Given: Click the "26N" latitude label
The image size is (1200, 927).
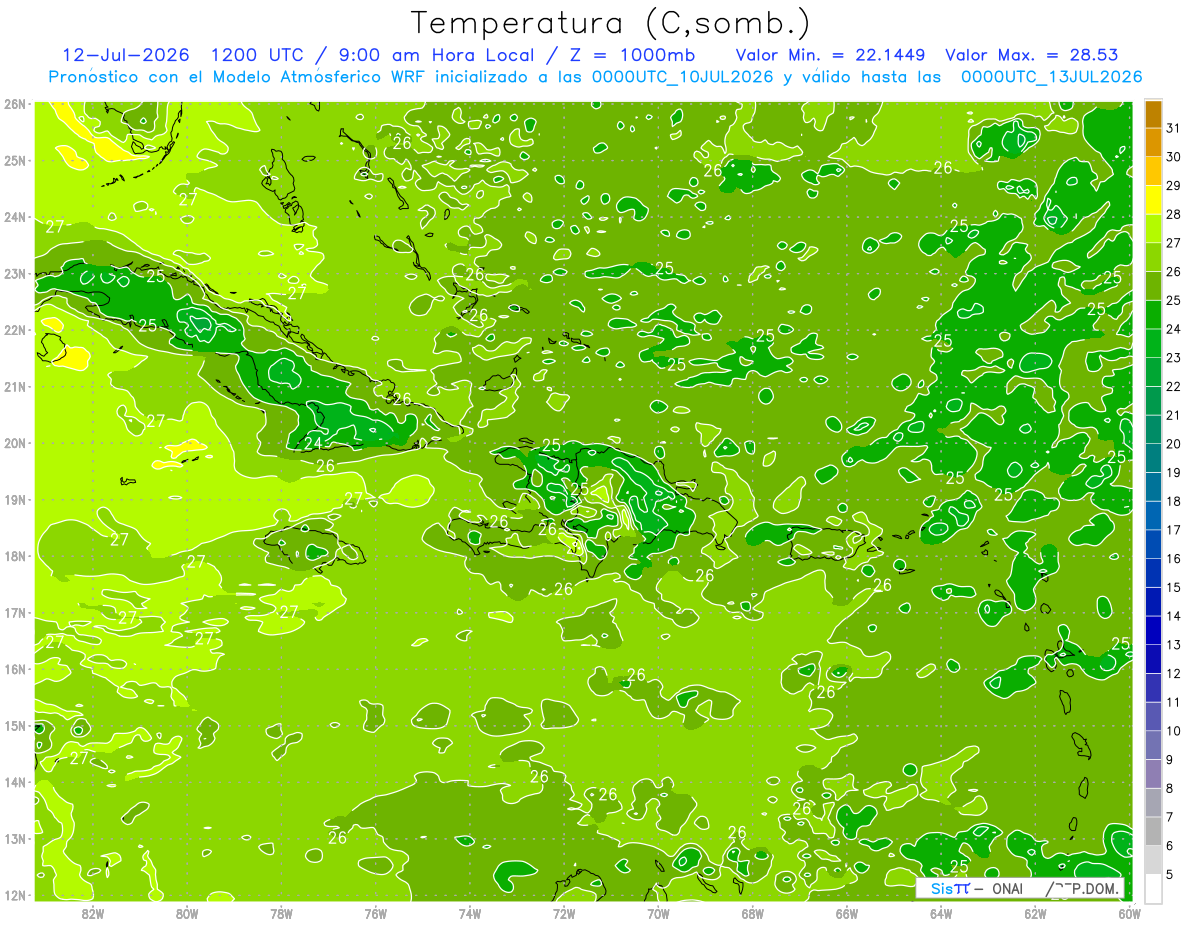Looking at the screenshot, I should (x=14, y=104).
